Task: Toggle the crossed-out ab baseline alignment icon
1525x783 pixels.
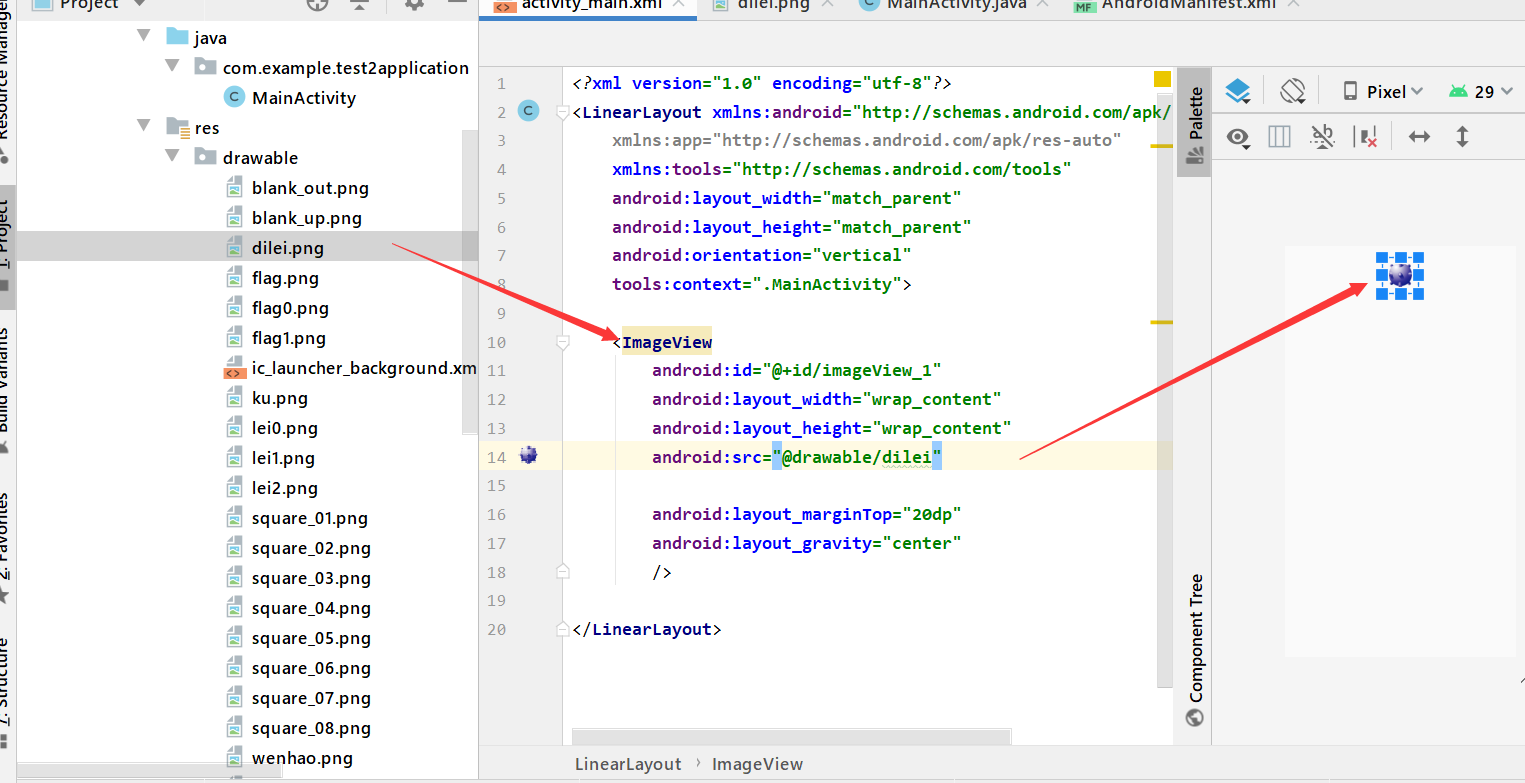Action: [1322, 137]
